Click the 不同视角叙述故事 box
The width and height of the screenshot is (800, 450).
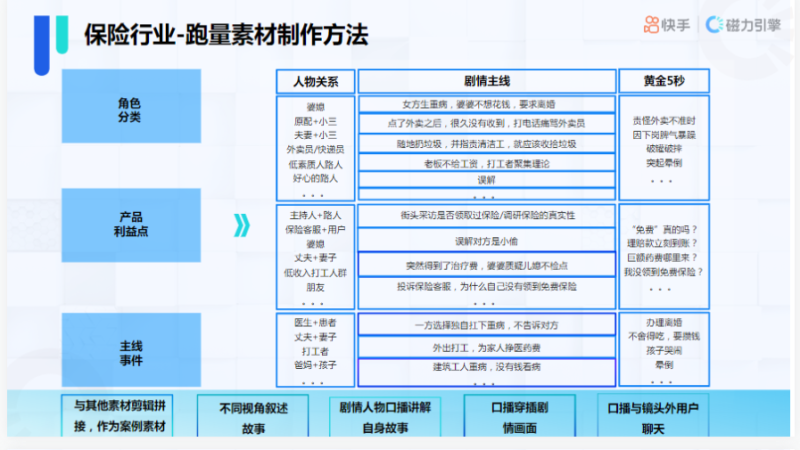[x=253, y=415]
